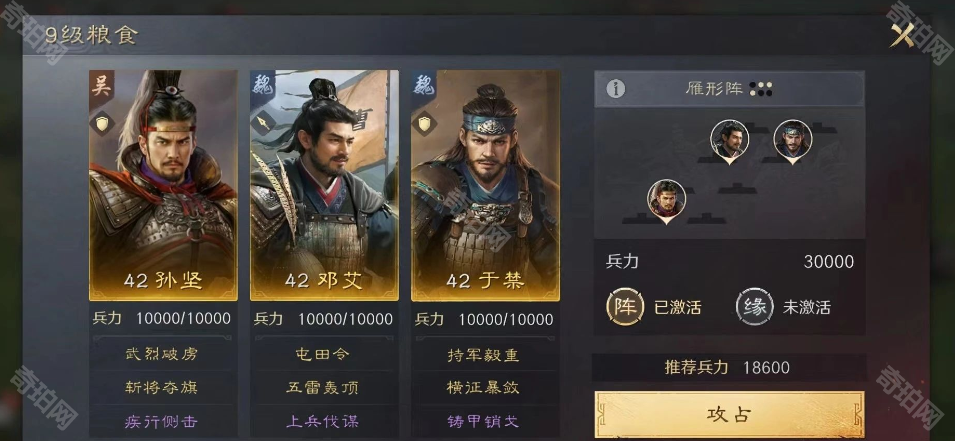Screen dimensions: 955x441
Task: Tap the 缘 bond activation icon
Action: coord(755,306)
